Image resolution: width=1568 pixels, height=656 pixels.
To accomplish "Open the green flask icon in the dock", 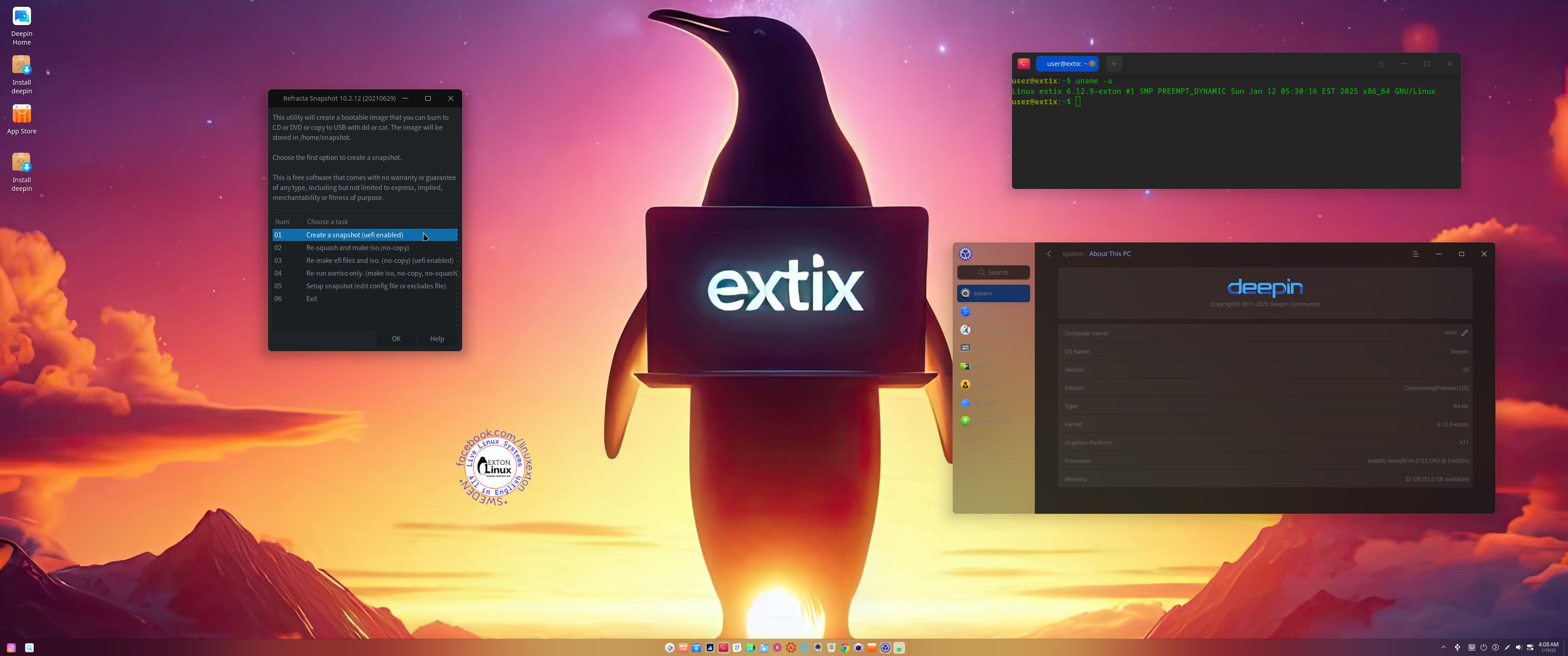I will 899,647.
